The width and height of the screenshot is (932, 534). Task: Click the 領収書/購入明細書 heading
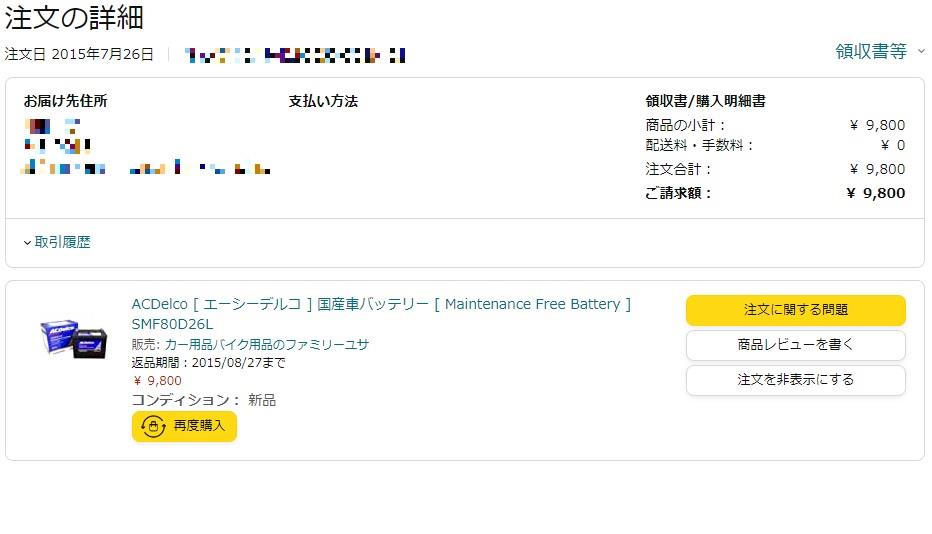pyautogui.click(x=706, y=101)
